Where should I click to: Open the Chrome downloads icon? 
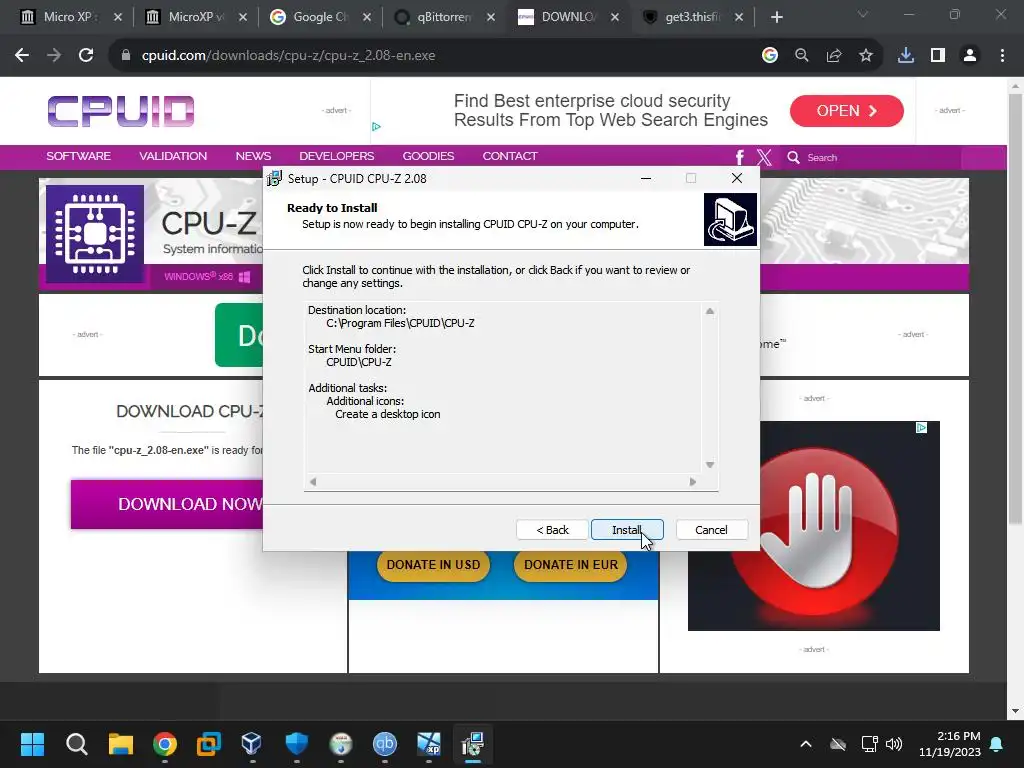(x=906, y=56)
